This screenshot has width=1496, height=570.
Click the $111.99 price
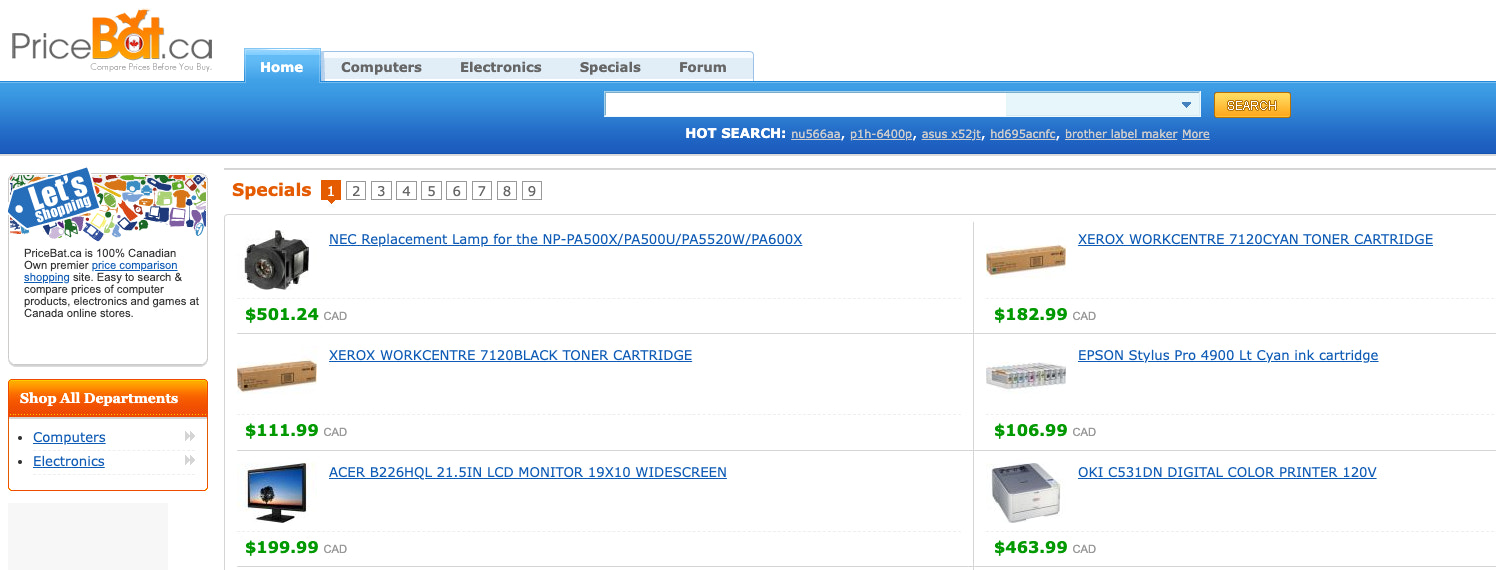pos(282,430)
